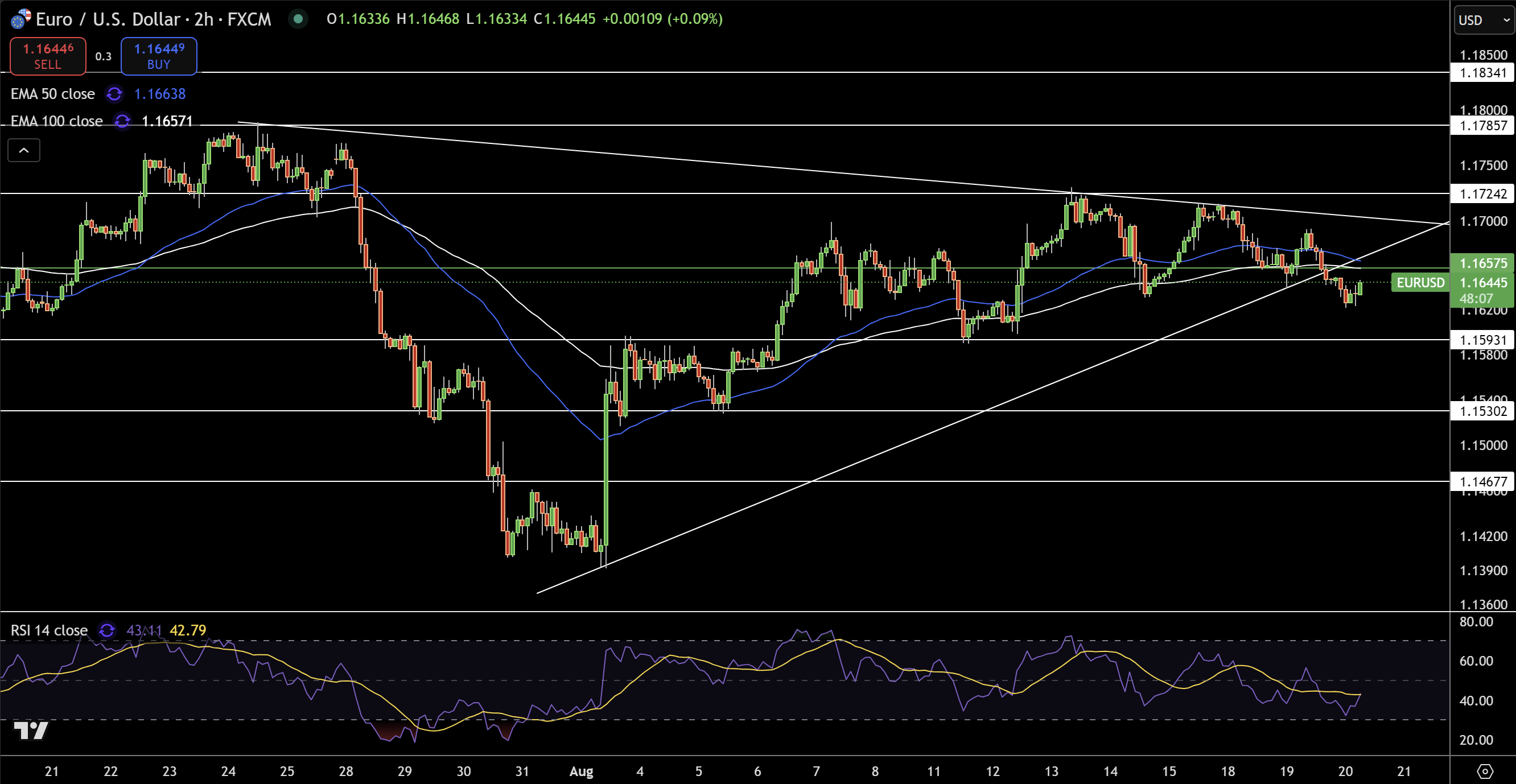1516x784 pixels.
Task: Click the 1.17242 horizontal line price label
Action: [1482, 193]
